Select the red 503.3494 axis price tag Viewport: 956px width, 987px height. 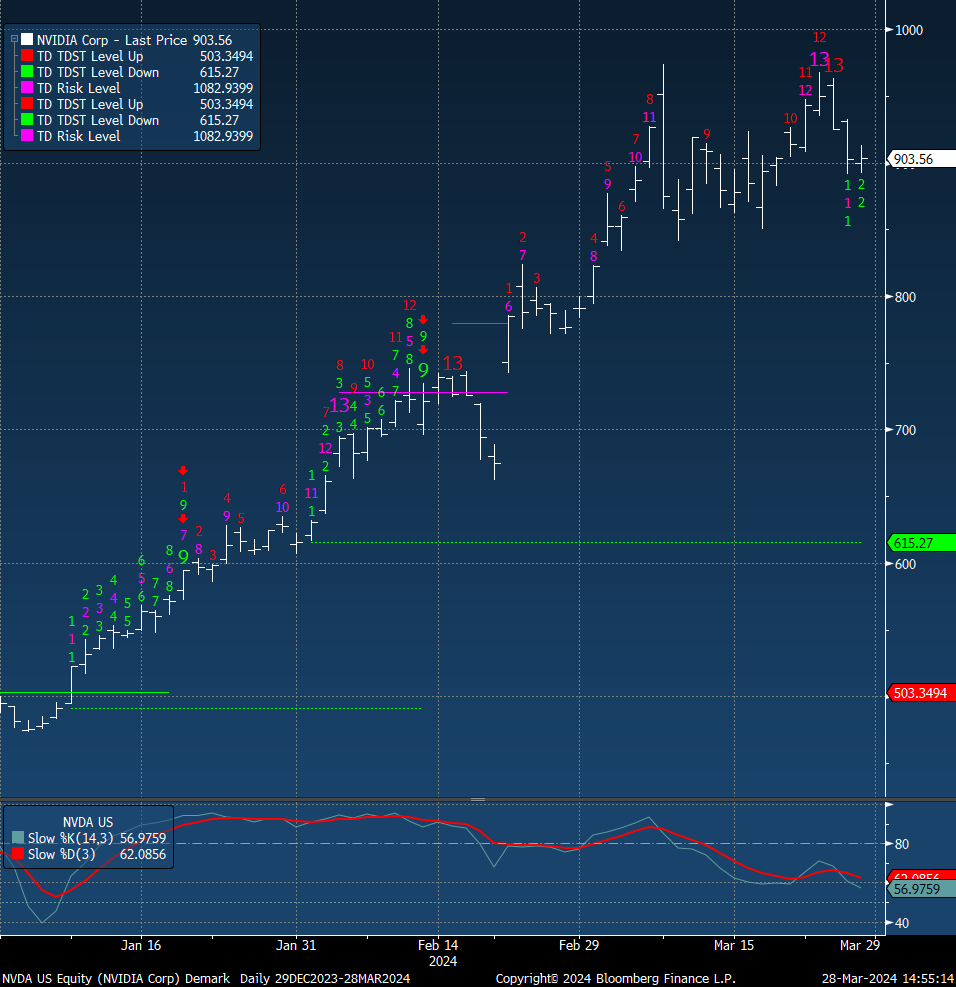click(920, 693)
